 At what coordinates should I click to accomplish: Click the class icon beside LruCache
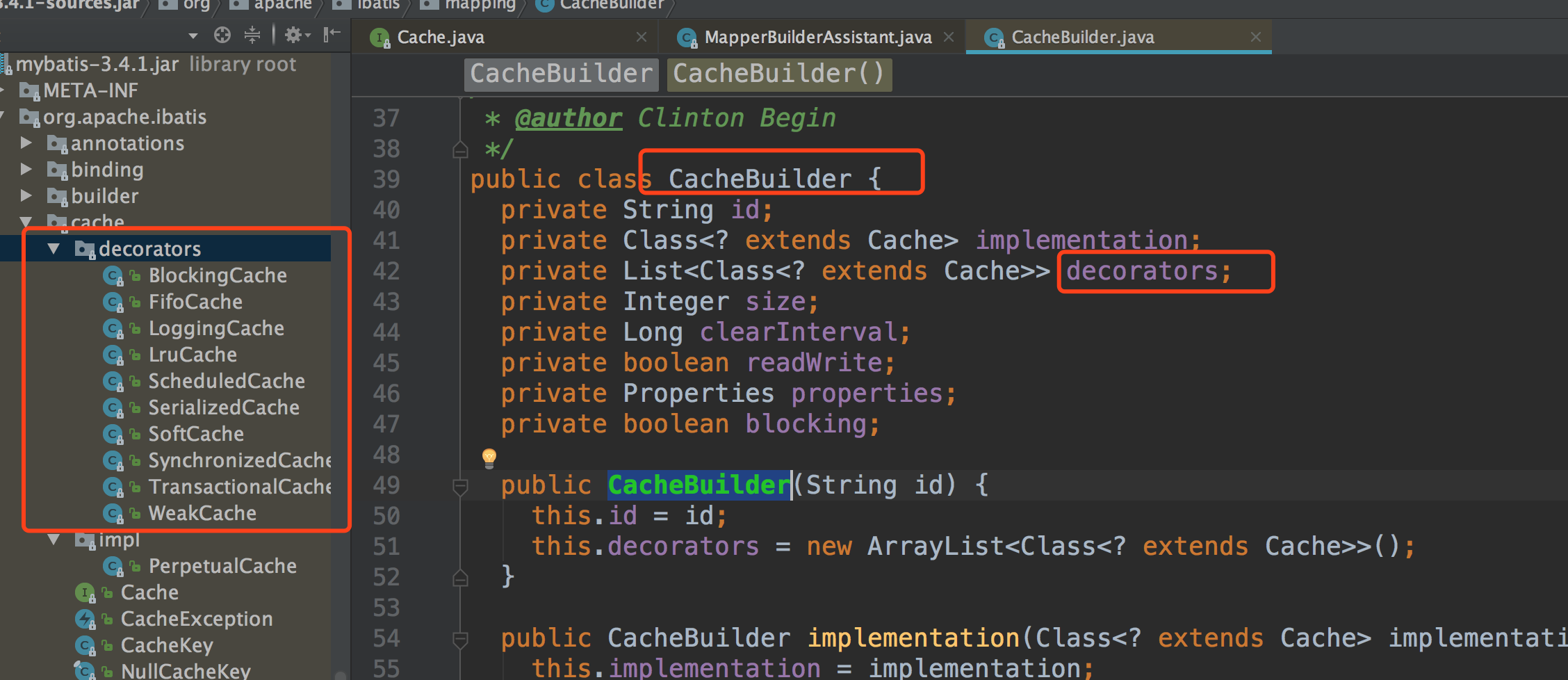(113, 355)
